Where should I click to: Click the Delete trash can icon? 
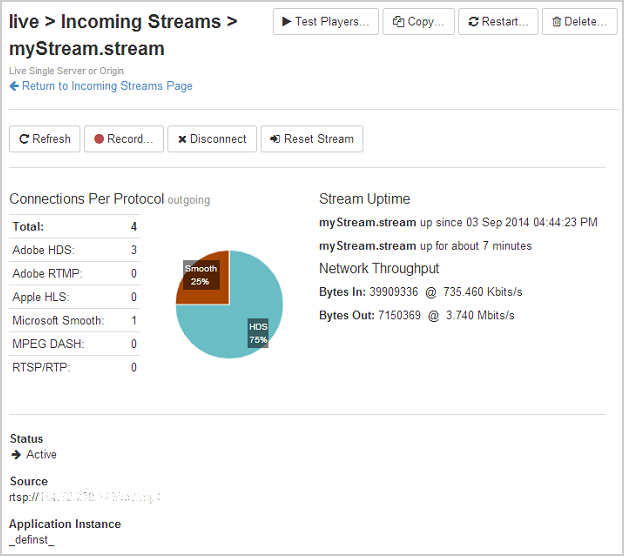556,22
